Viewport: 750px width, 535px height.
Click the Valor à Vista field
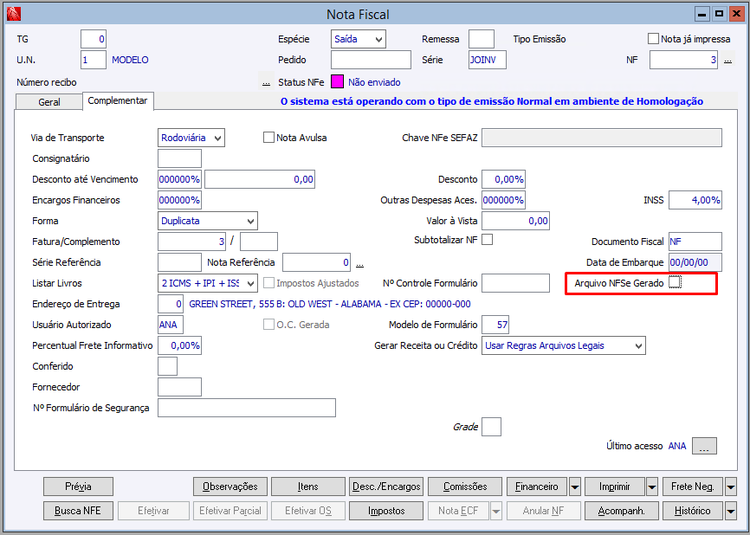[516, 221]
